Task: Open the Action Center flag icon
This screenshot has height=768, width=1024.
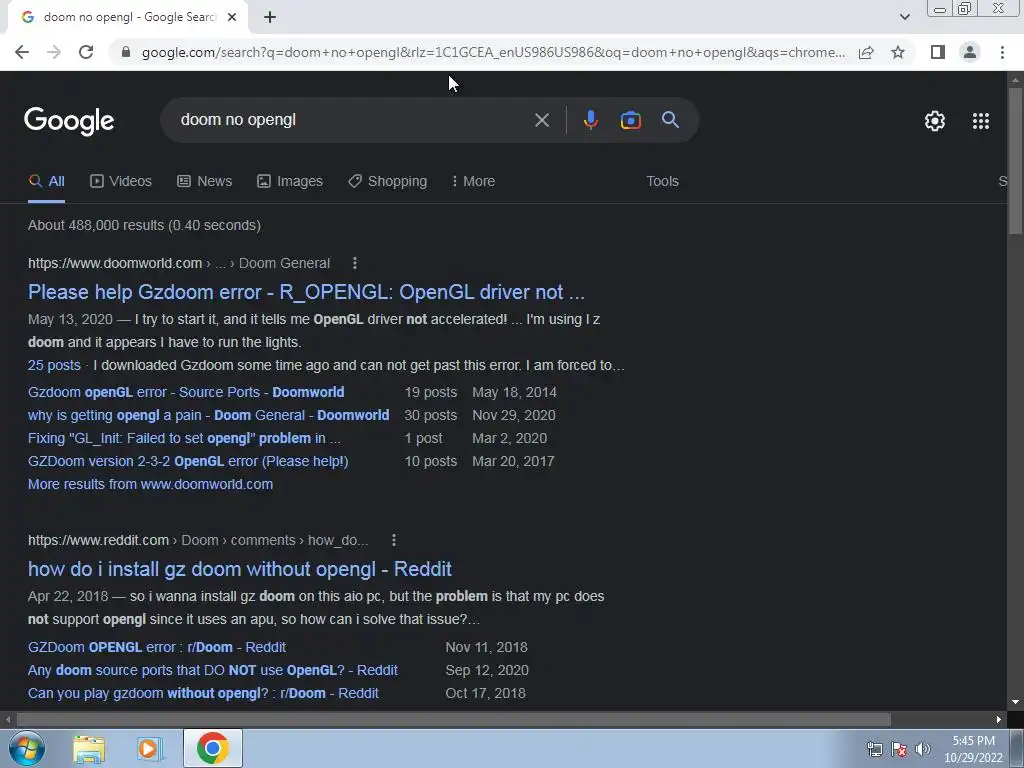Action: coord(899,749)
